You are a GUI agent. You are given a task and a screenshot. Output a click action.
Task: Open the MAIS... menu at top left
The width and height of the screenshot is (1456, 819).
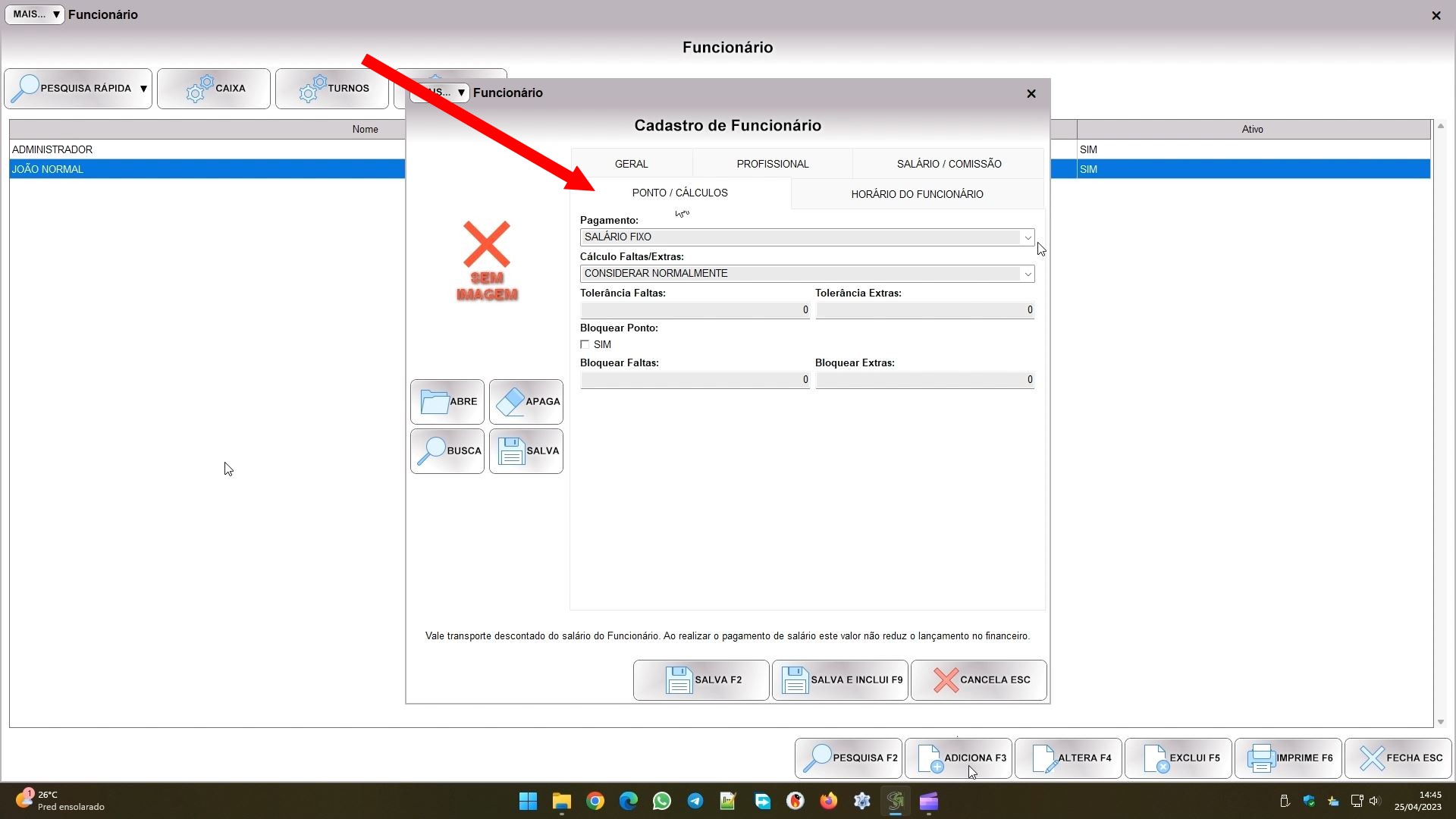click(35, 14)
